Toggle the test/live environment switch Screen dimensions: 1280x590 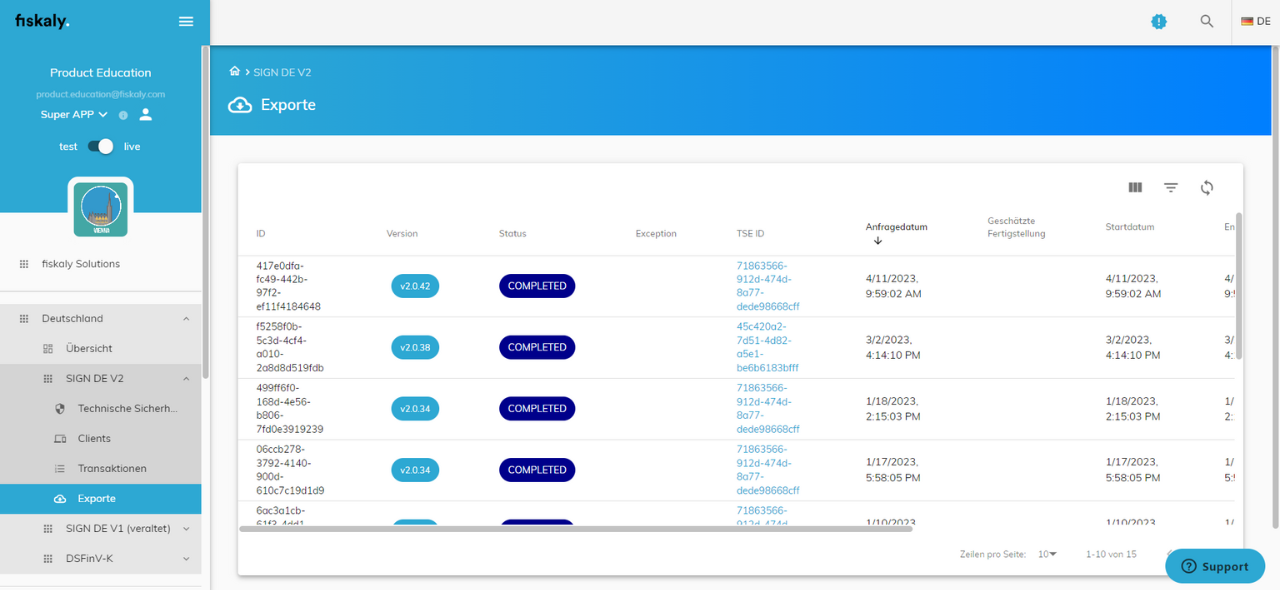click(100, 146)
